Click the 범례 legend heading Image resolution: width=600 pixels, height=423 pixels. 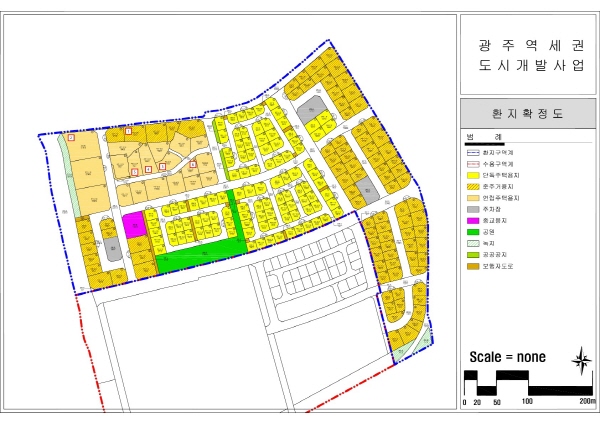[x=483, y=136]
